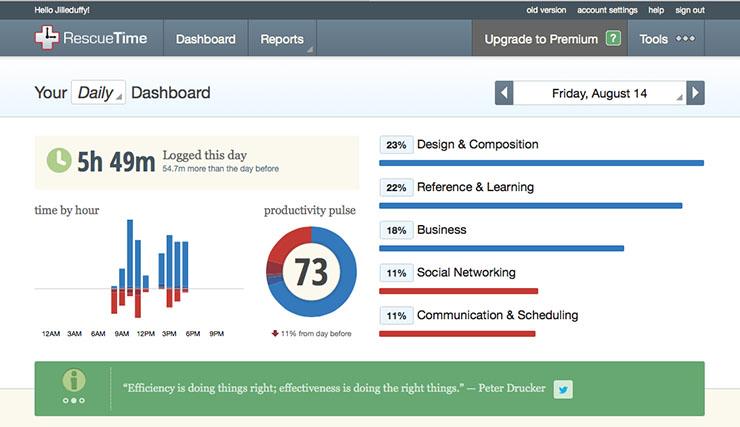Image resolution: width=740 pixels, height=427 pixels.
Task: Open the Dashboard tab
Action: [x=206, y=39]
